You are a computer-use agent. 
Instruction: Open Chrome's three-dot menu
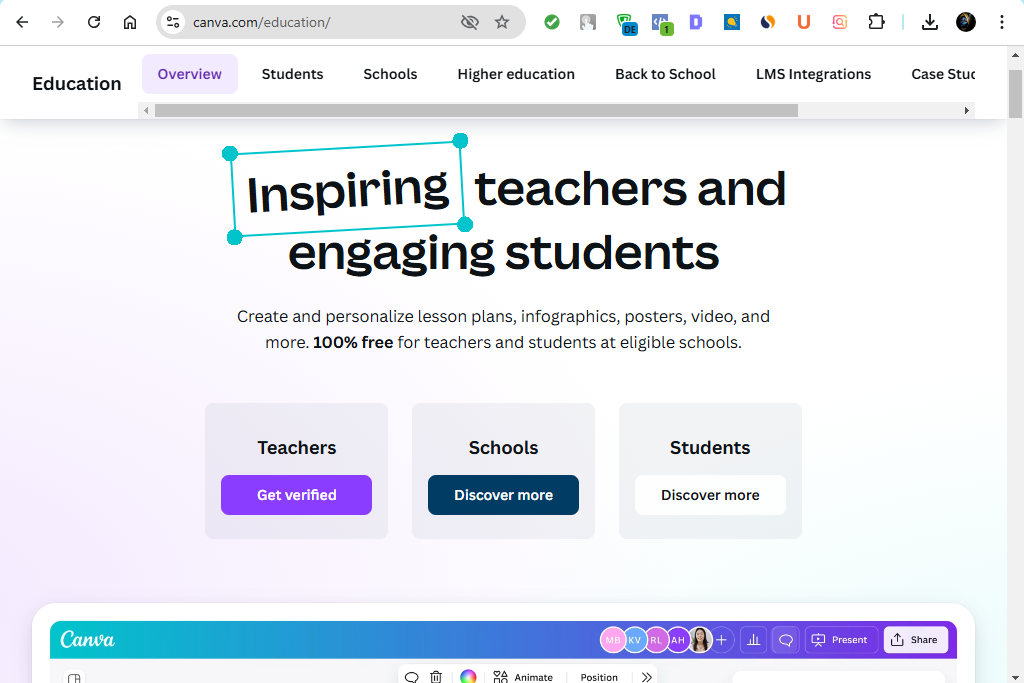(x=1002, y=22)
